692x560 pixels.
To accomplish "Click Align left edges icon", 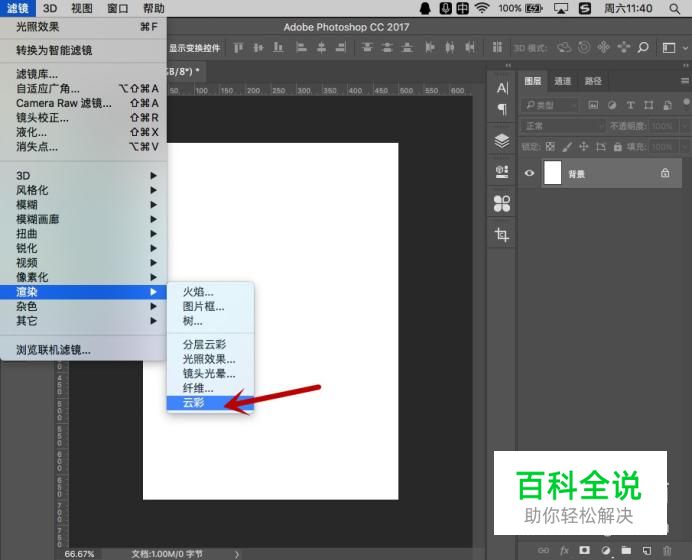I will pyautogui.click(x=301, y=47).
